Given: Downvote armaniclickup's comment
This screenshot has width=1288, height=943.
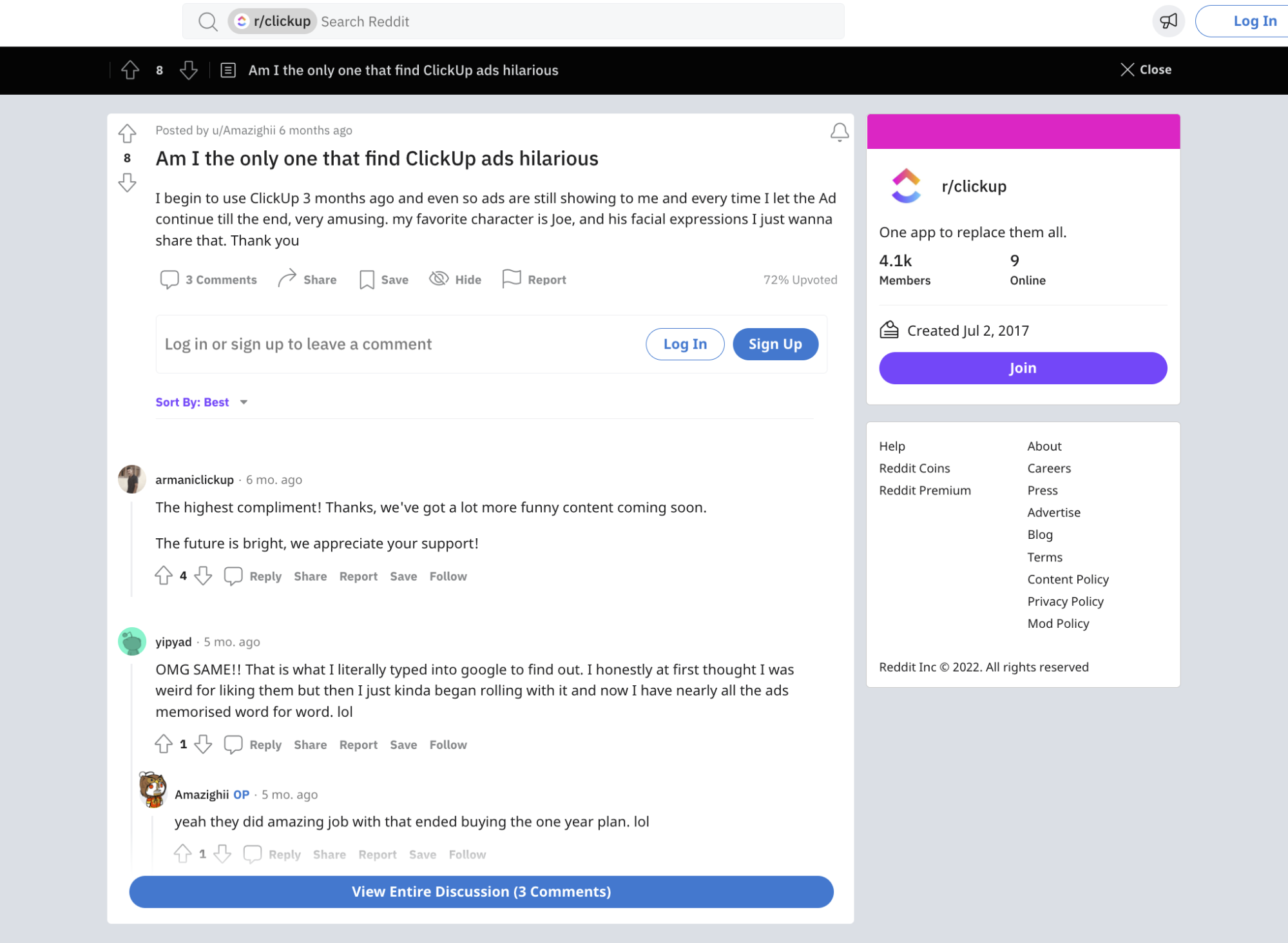Looking at the screenshot, I should coord(203,576).
